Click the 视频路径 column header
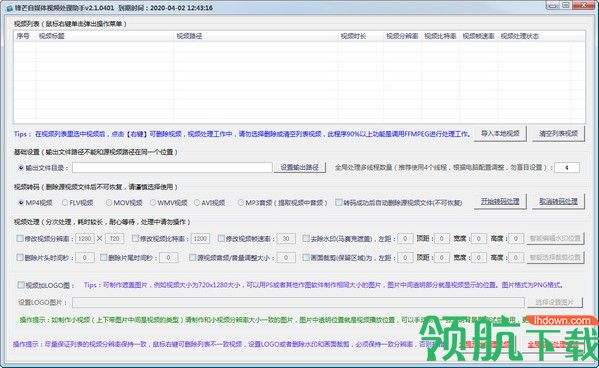This screenshot has height=368, width=599. click(x=256, y=36)
